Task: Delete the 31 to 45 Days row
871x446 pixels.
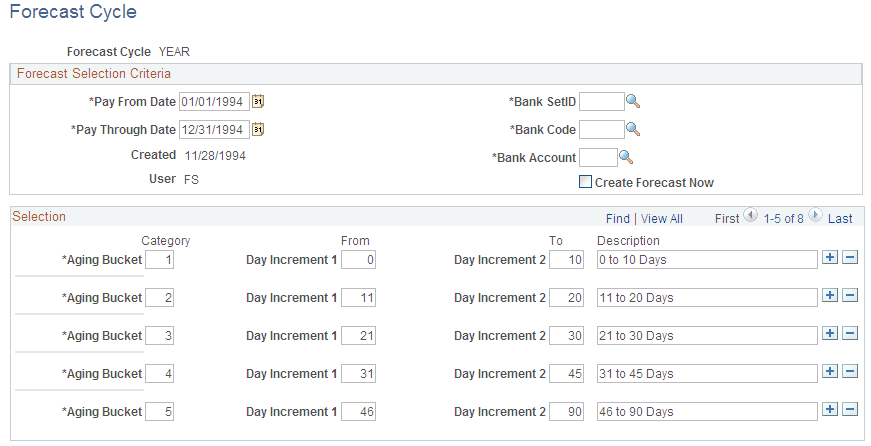Action: (850, 372)
